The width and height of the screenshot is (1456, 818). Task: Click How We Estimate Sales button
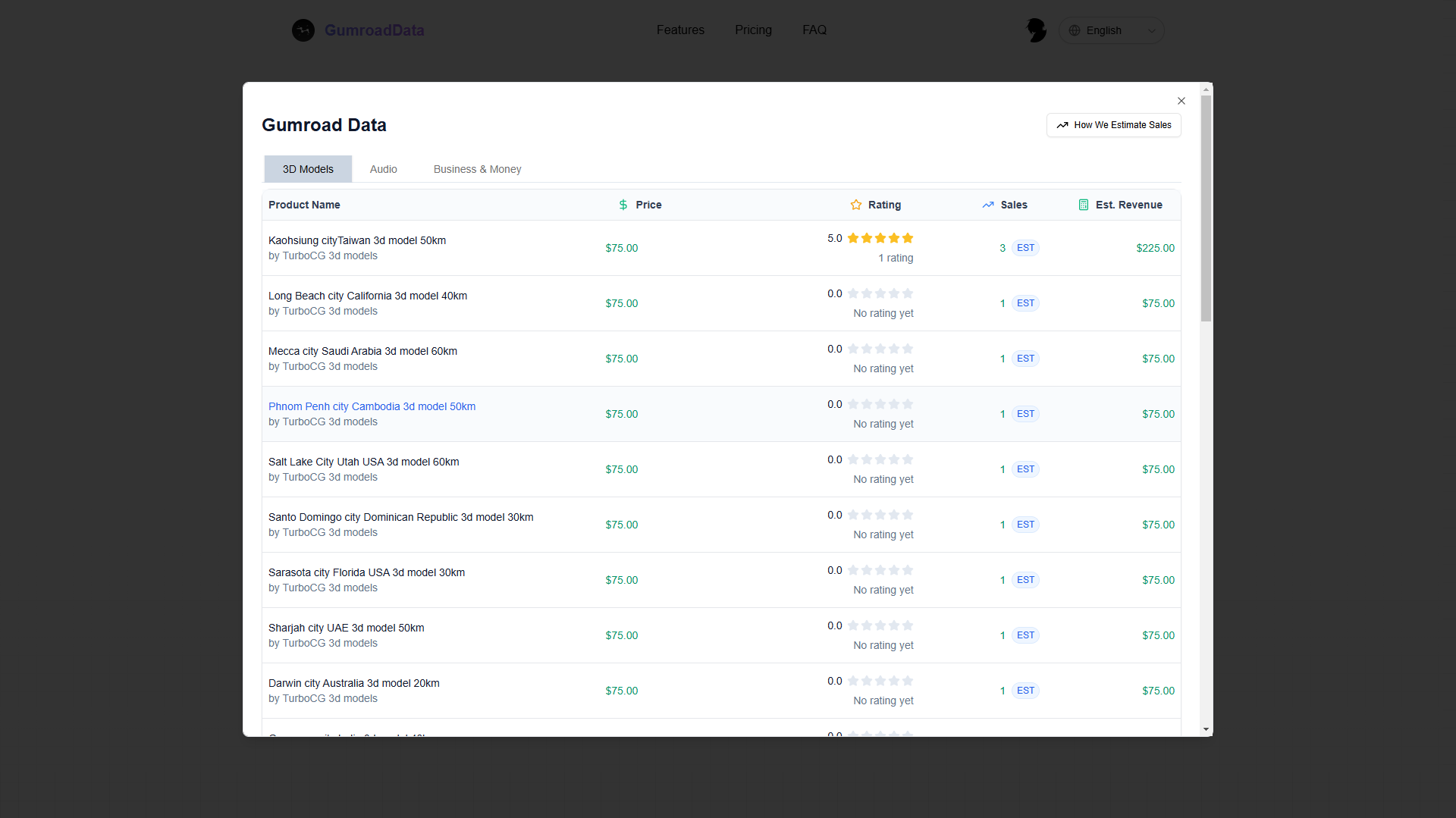point(1114,125)
